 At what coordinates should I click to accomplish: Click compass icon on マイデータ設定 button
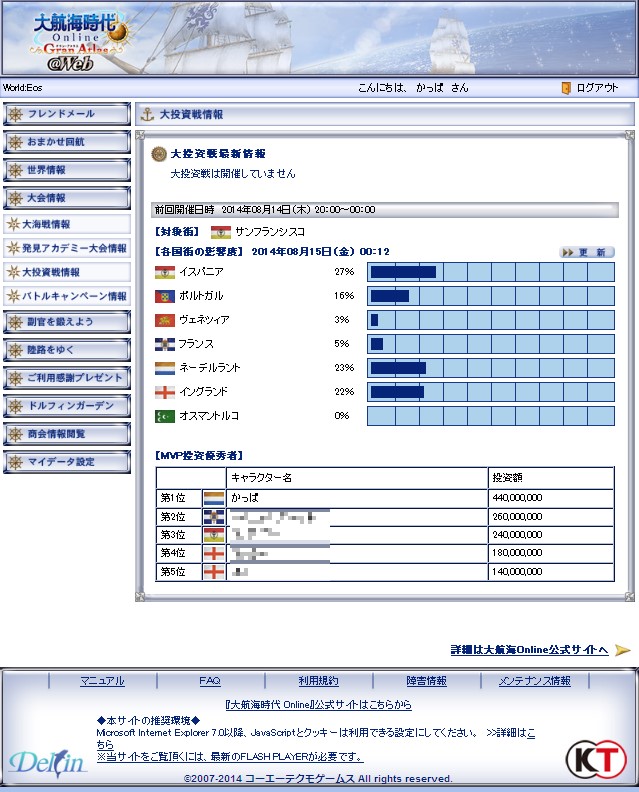click(x=15, y=462)
